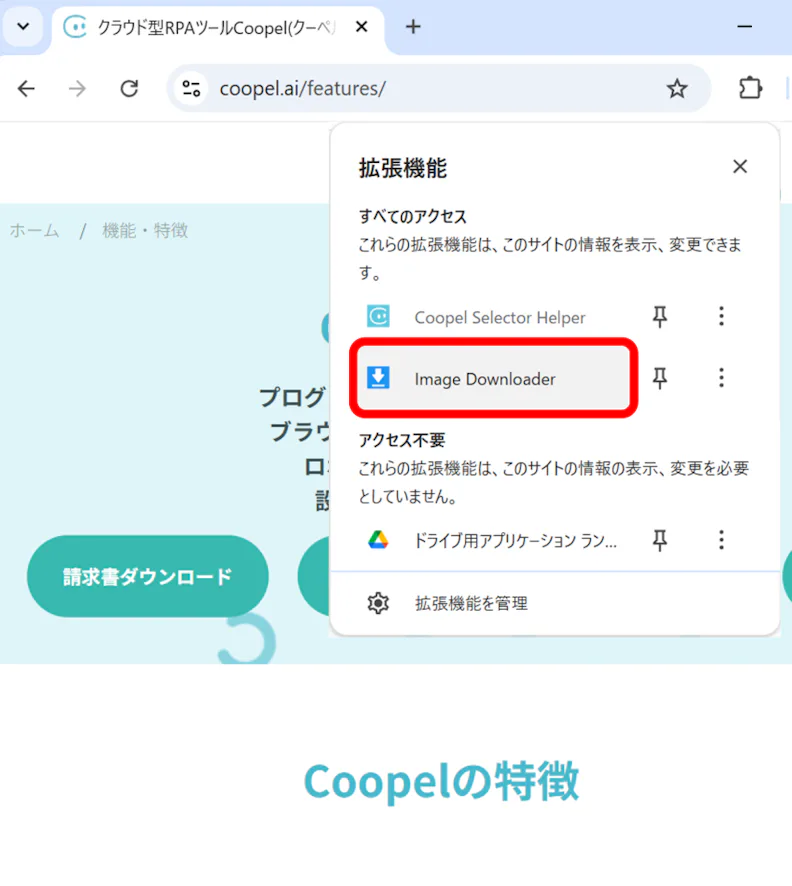Image resolution: width=792 pixels, height=886 pixels.
Task: Click the Image Downloader extension icon
Action: point(378,377)
